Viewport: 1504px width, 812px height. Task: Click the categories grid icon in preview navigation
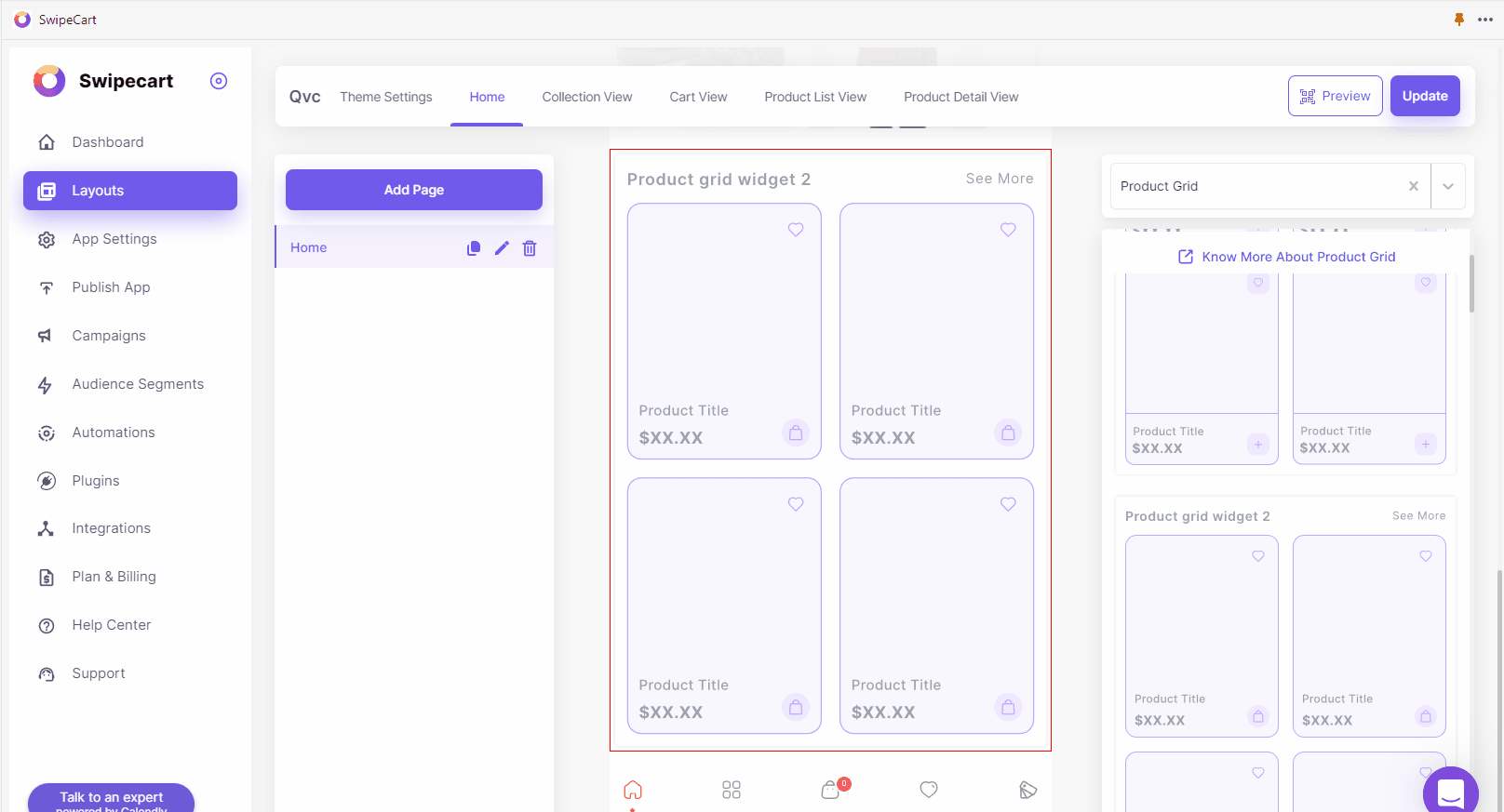tap(732, 790)
